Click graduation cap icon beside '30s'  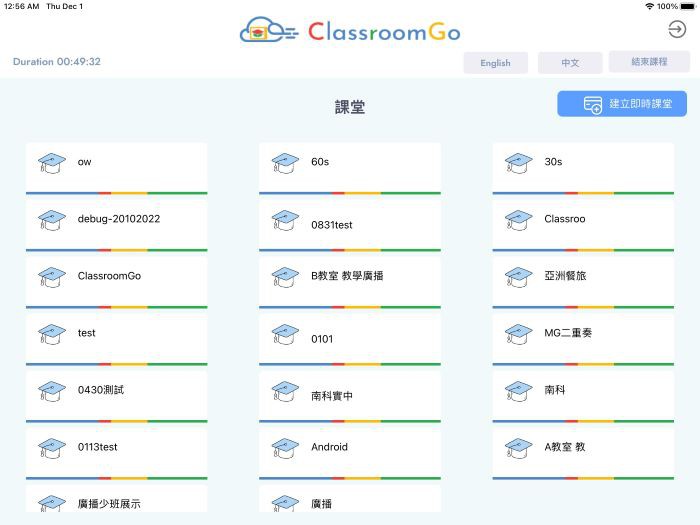click(518, 162)
